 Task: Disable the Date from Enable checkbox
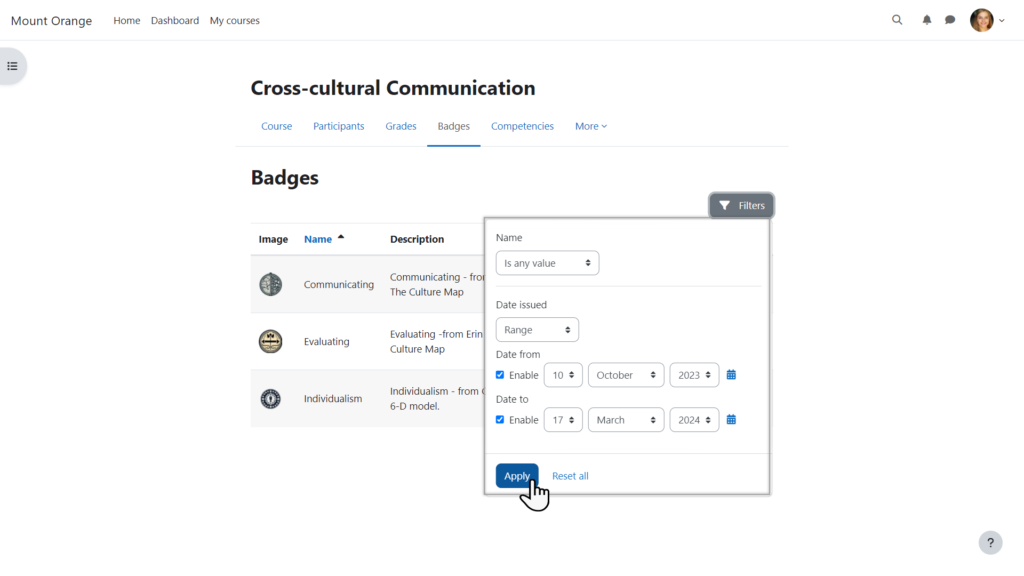[500, 375]
